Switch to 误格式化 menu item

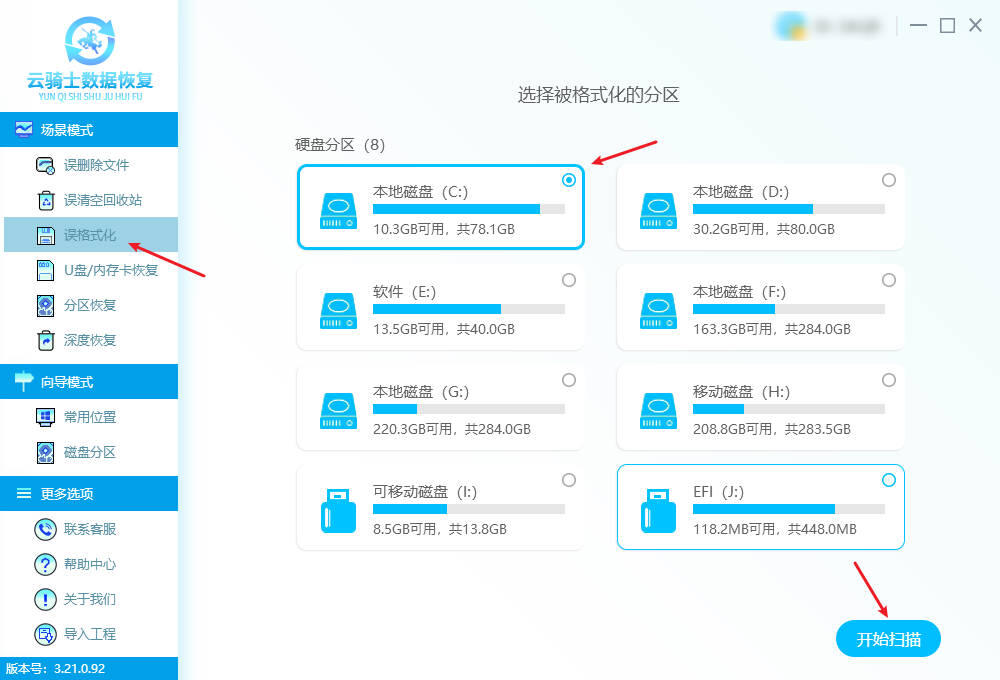pyautogui.click(x=91, y=235)
